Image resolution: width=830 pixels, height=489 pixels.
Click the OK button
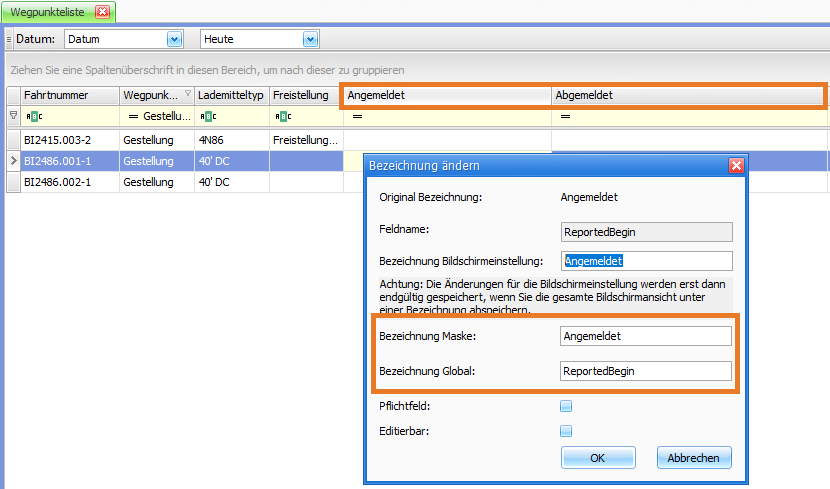click(598, 458)
